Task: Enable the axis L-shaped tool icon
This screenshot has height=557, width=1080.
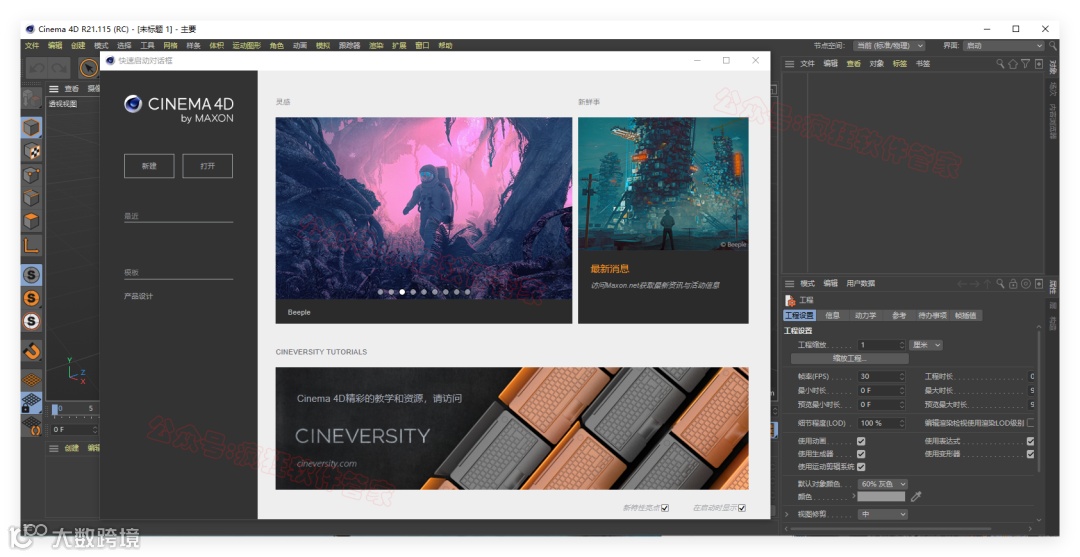Action: [32, 245]
